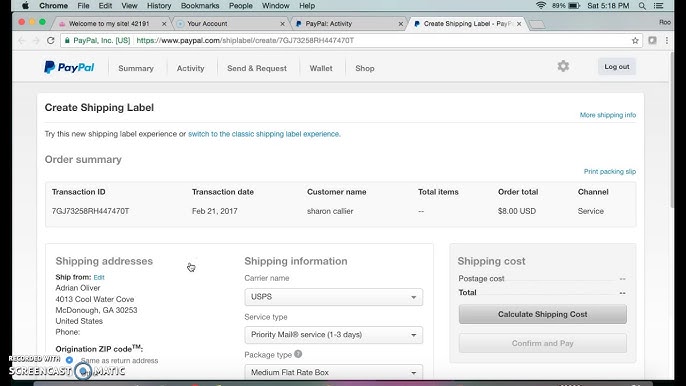Open the Service type Priority Mail dropdown
The height and width of the screenshot is (386, 686).
click(333, 335)
